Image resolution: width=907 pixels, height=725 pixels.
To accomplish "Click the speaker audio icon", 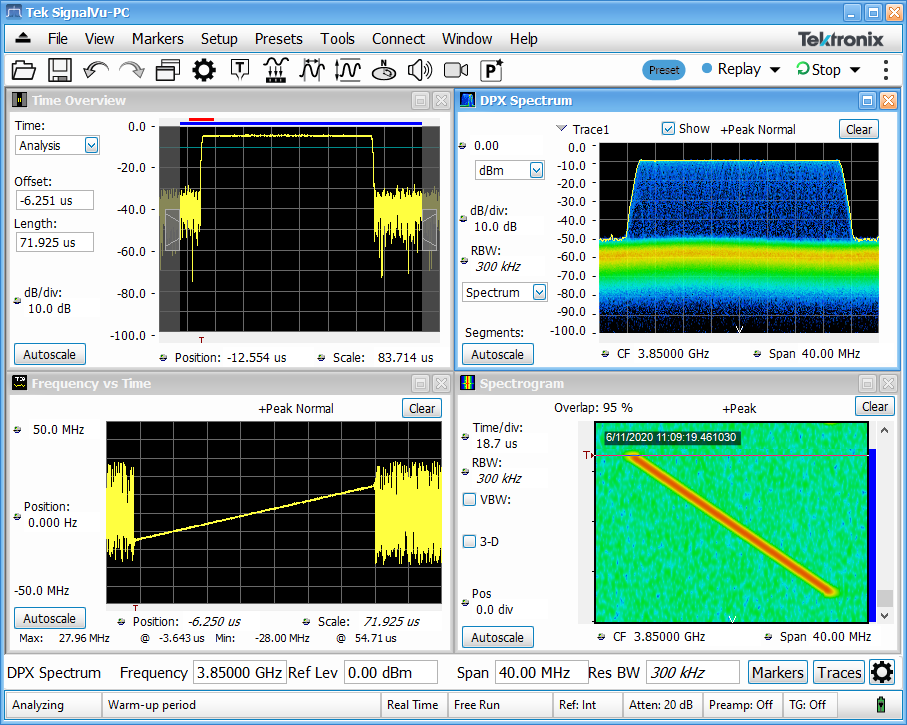I will click(419, 70).
